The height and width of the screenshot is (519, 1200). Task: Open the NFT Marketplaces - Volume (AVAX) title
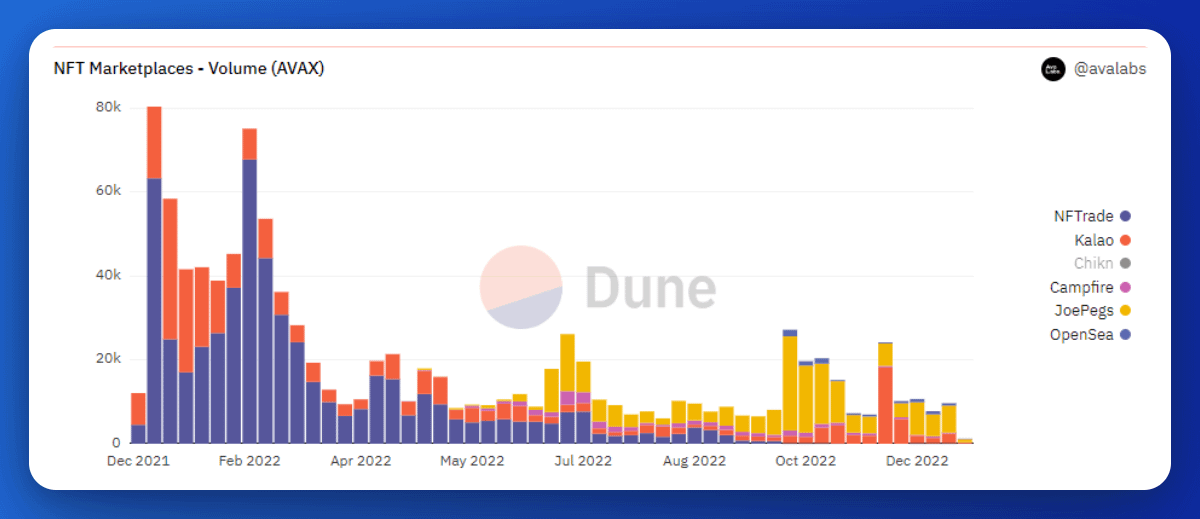point(188,68)
